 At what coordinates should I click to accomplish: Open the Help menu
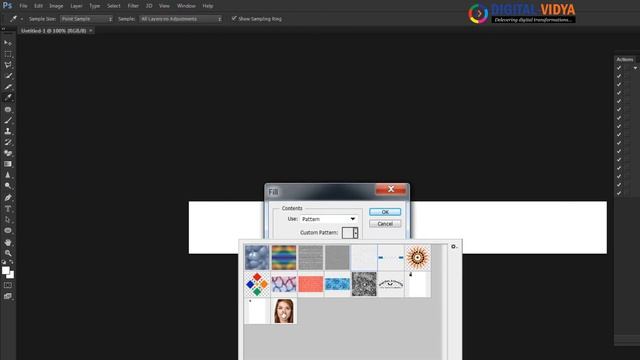[x=208, y=6]
